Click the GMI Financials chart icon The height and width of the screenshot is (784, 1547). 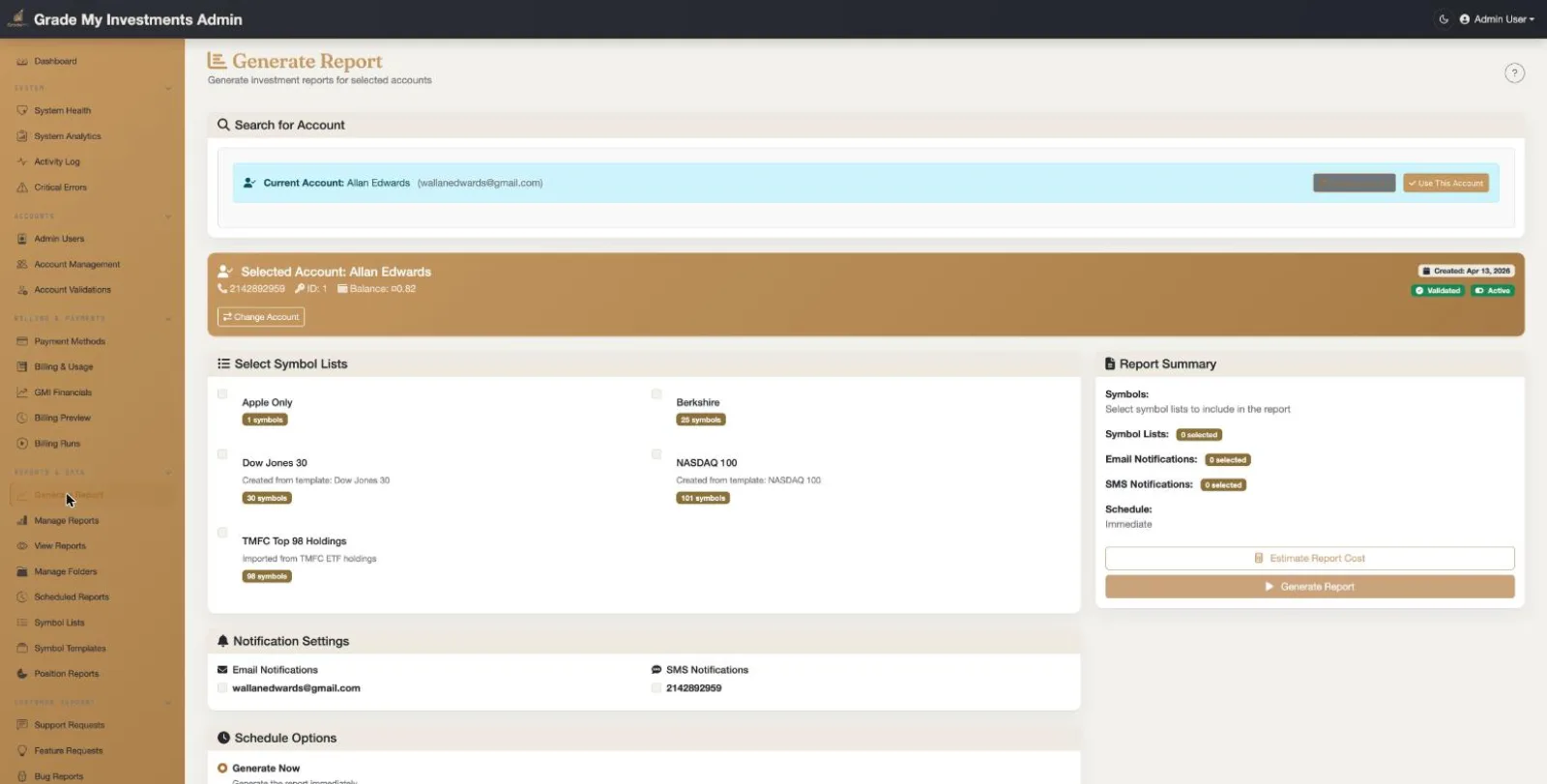pos(22,392)
